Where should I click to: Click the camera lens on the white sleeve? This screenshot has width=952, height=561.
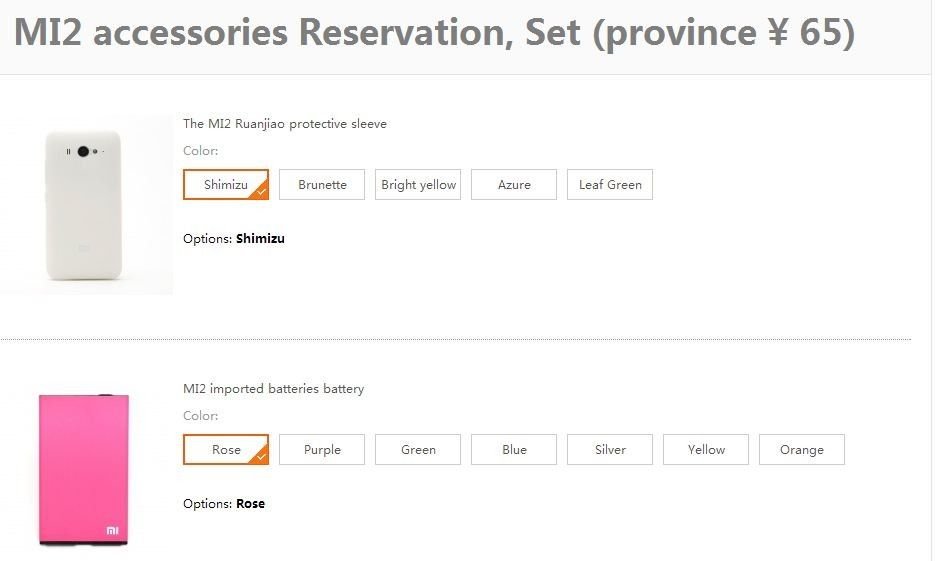[83, 151]
